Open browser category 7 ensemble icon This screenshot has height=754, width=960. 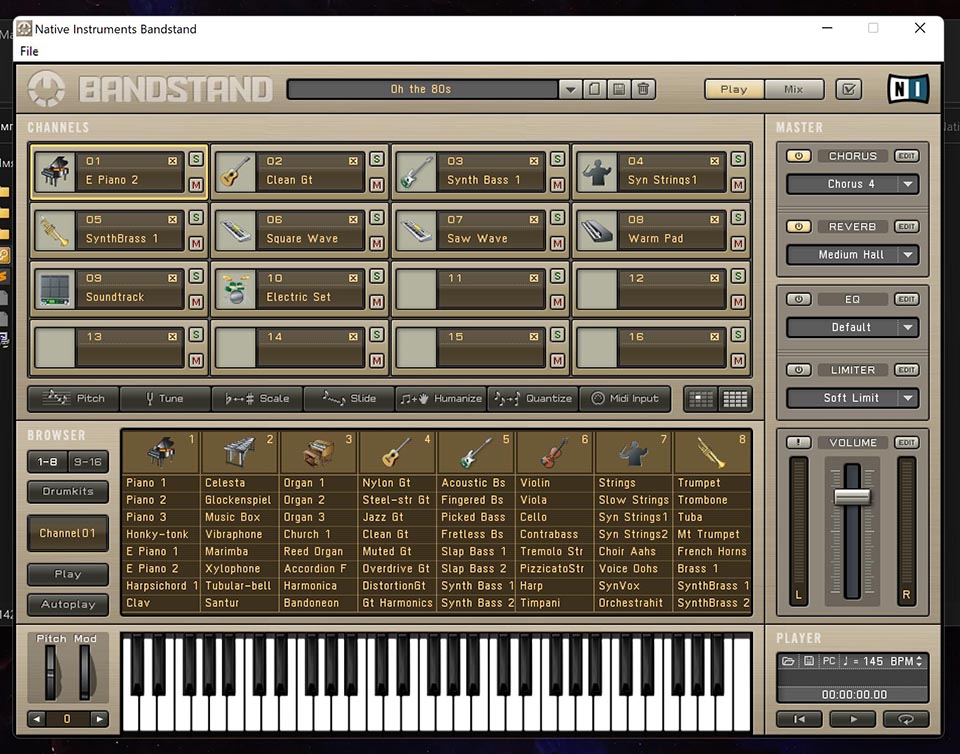click(633, 453)
